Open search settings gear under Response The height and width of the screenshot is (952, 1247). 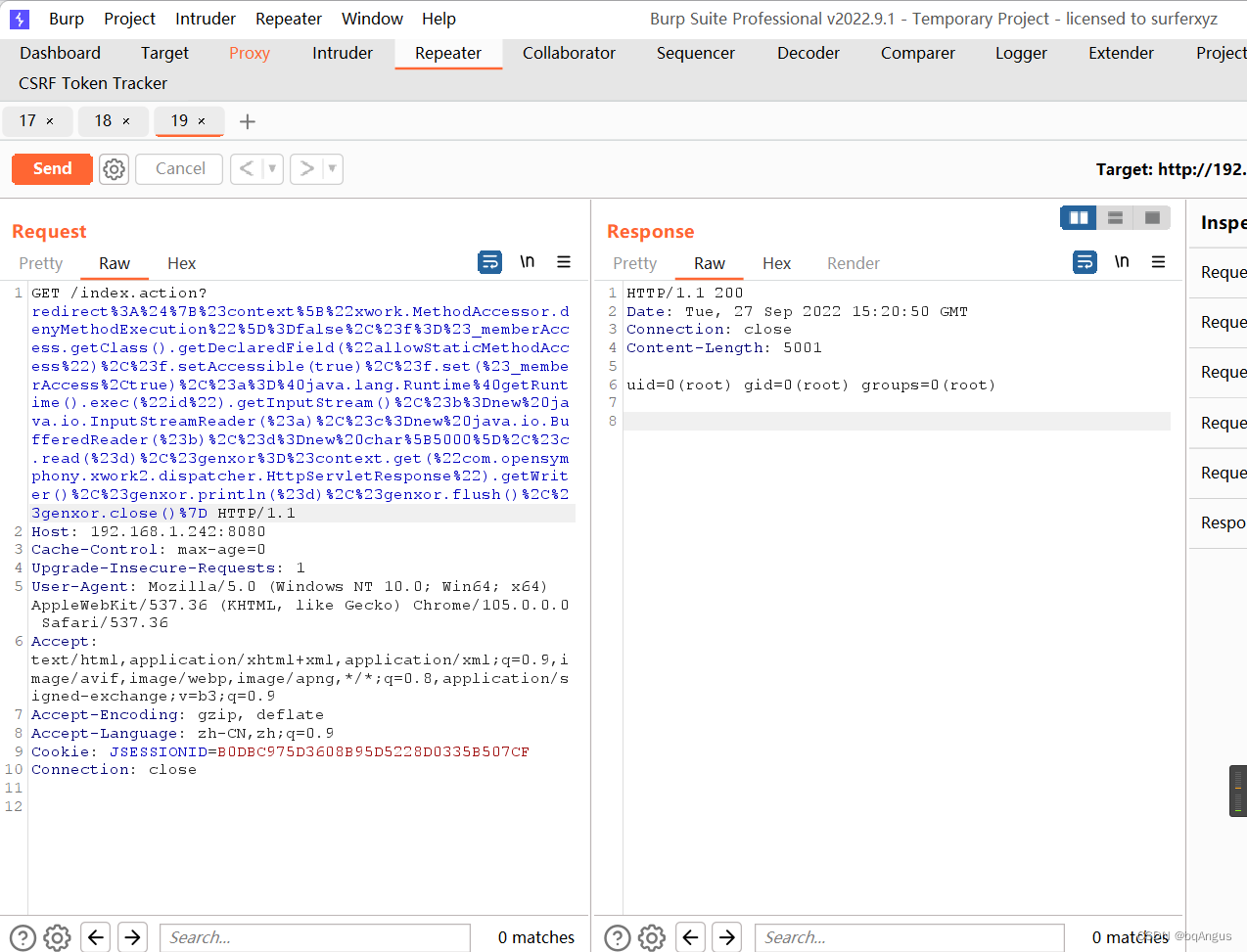[653, 937]
